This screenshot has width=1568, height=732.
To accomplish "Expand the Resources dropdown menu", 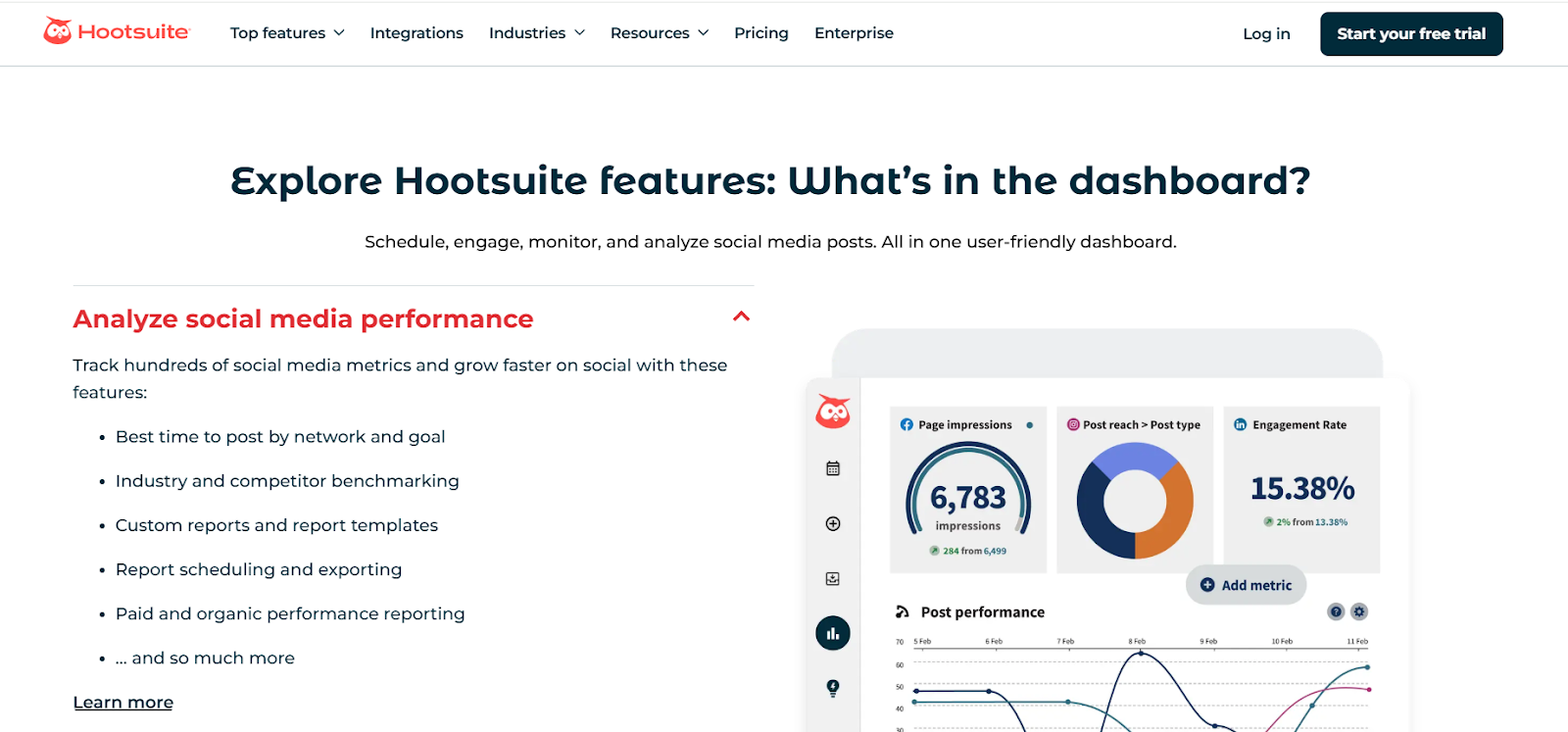I will (660, 32).
